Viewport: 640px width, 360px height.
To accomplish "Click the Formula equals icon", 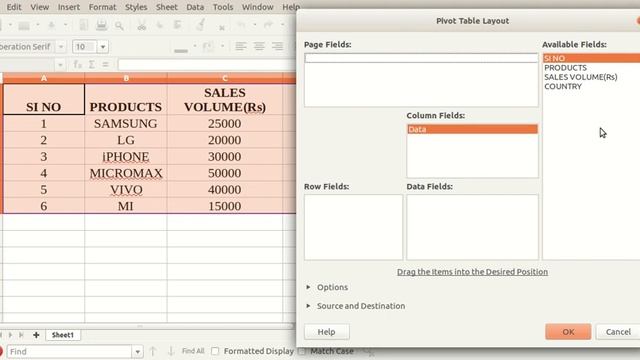I will (x=105, y=64).
